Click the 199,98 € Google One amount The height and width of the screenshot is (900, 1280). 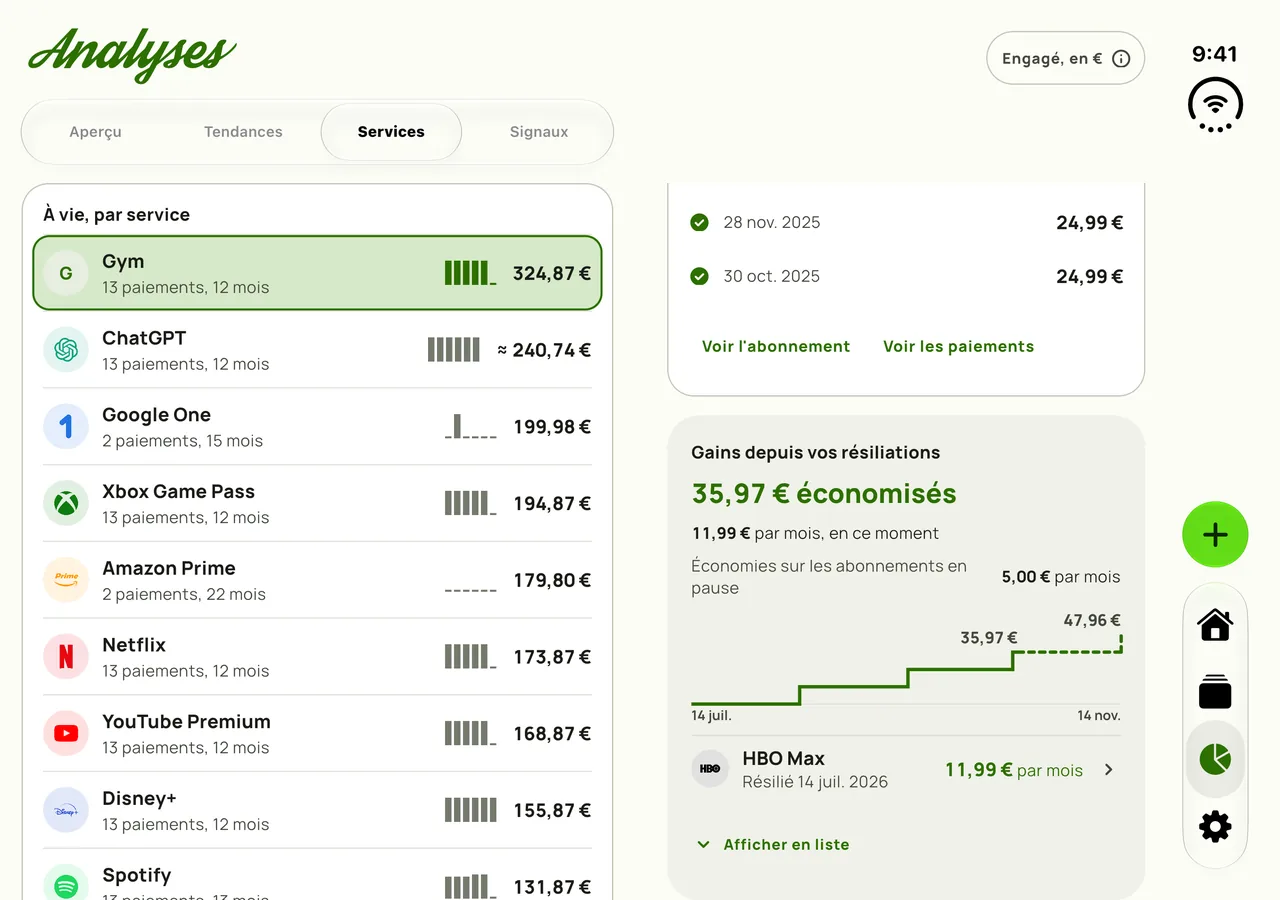(x=552, y=427)
